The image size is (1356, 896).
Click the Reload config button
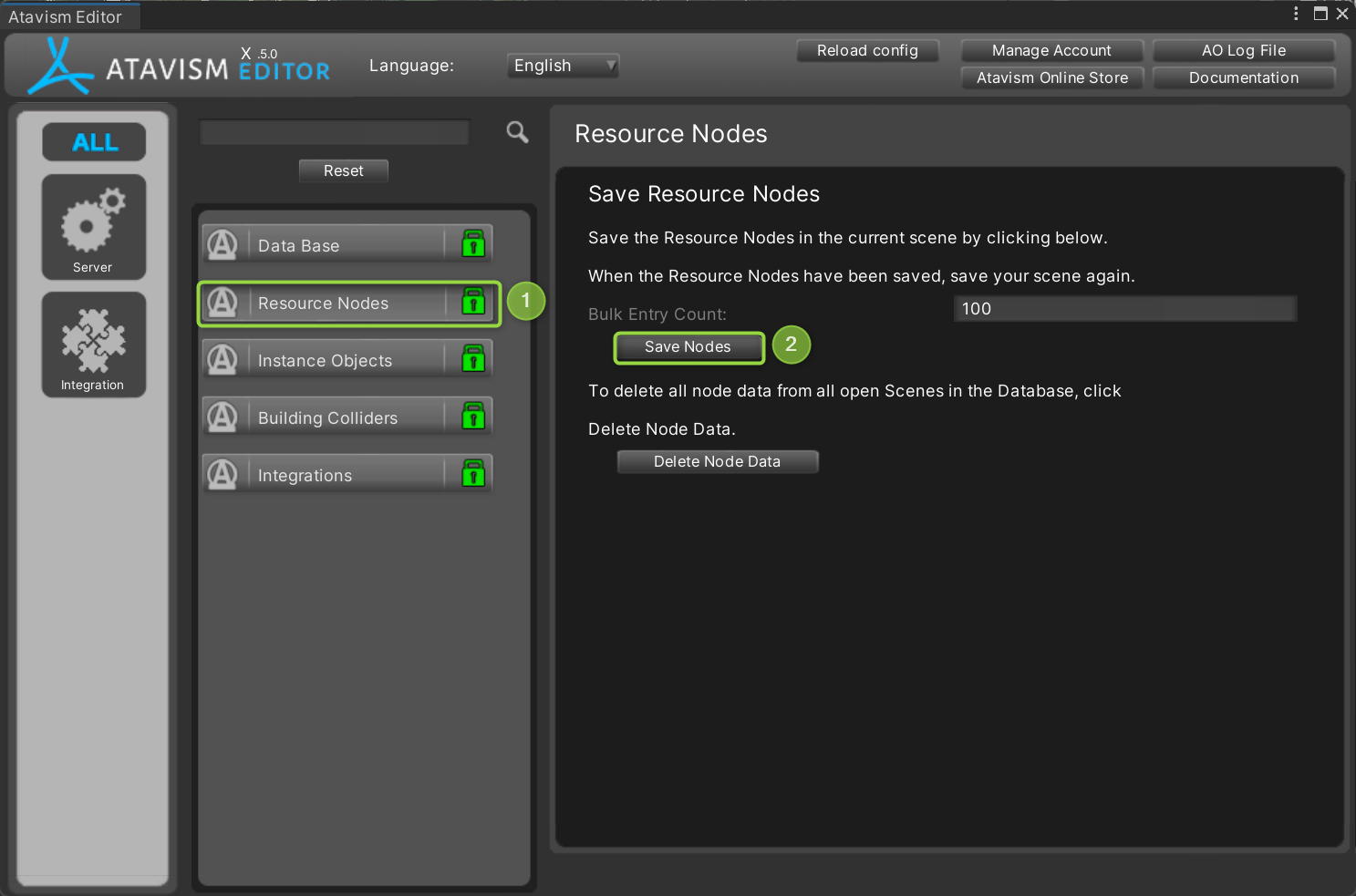[x=867, y=51]
